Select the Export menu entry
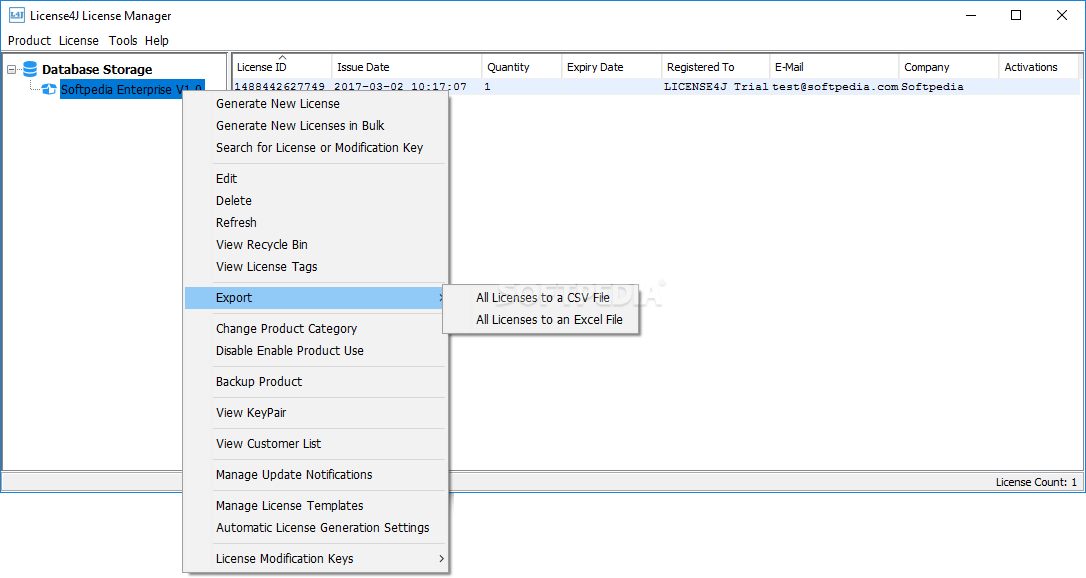This screenshot has width=1086, height=578. [316, 298]
